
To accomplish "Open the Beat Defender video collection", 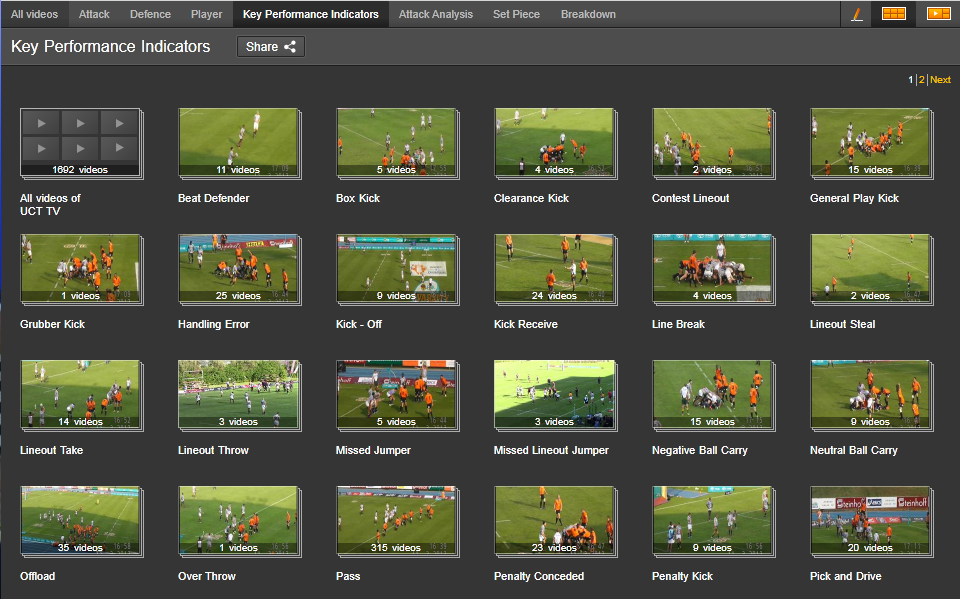I will [237, 143].
